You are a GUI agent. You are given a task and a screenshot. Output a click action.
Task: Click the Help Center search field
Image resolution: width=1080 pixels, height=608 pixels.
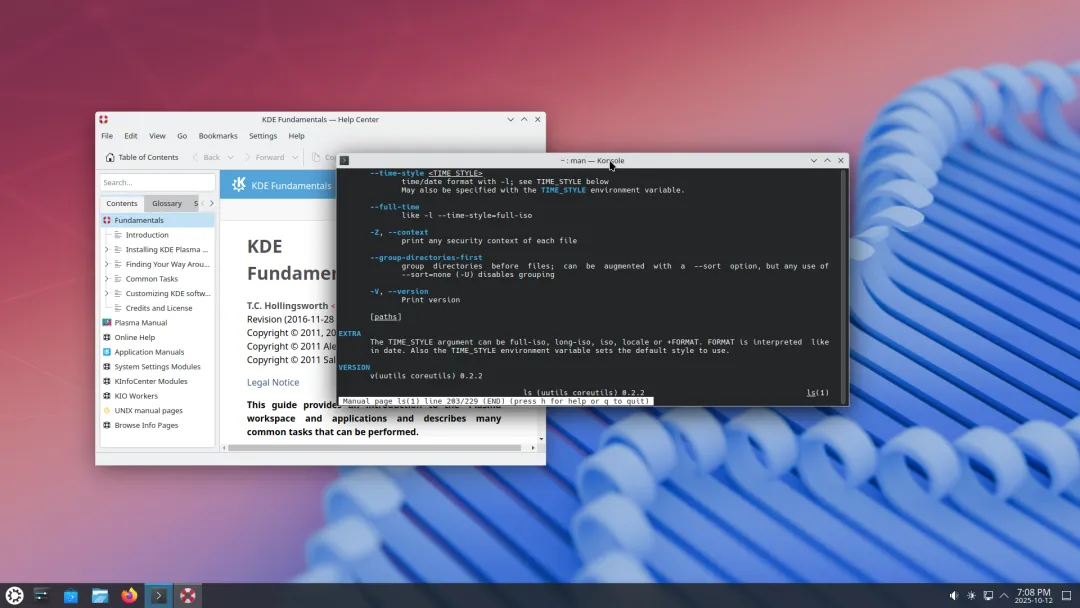point(158,182)
